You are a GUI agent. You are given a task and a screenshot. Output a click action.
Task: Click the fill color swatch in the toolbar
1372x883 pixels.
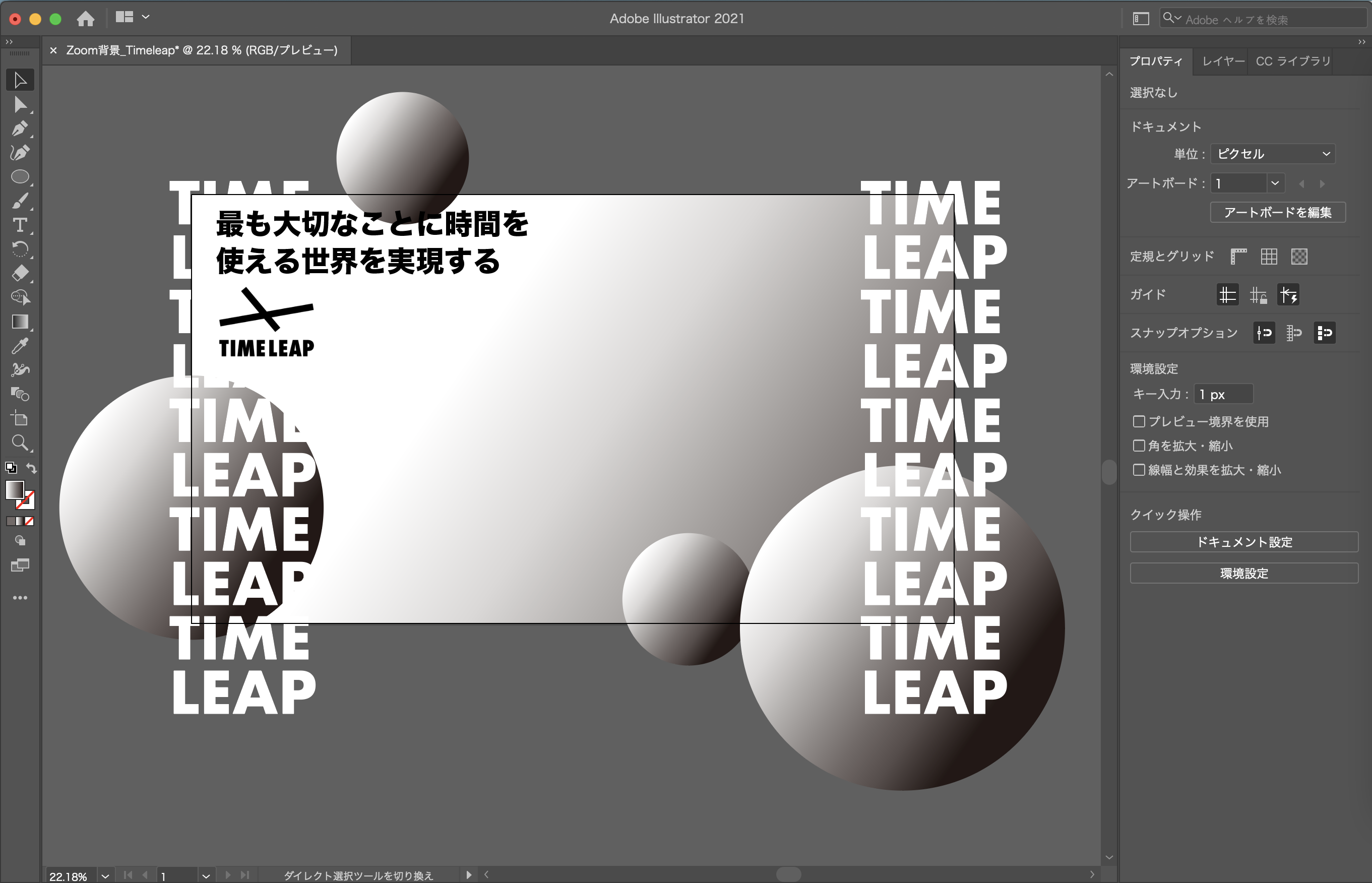tap(14, 491)
